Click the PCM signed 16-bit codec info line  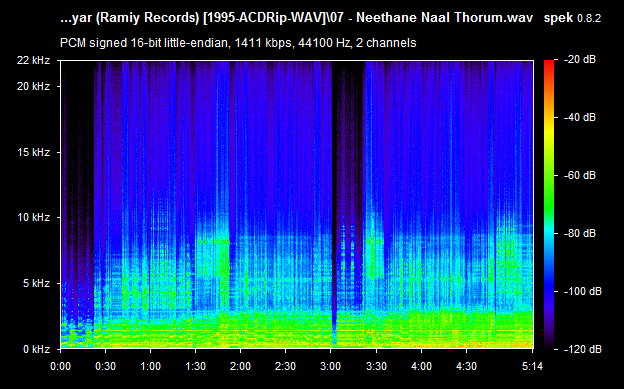238,43
